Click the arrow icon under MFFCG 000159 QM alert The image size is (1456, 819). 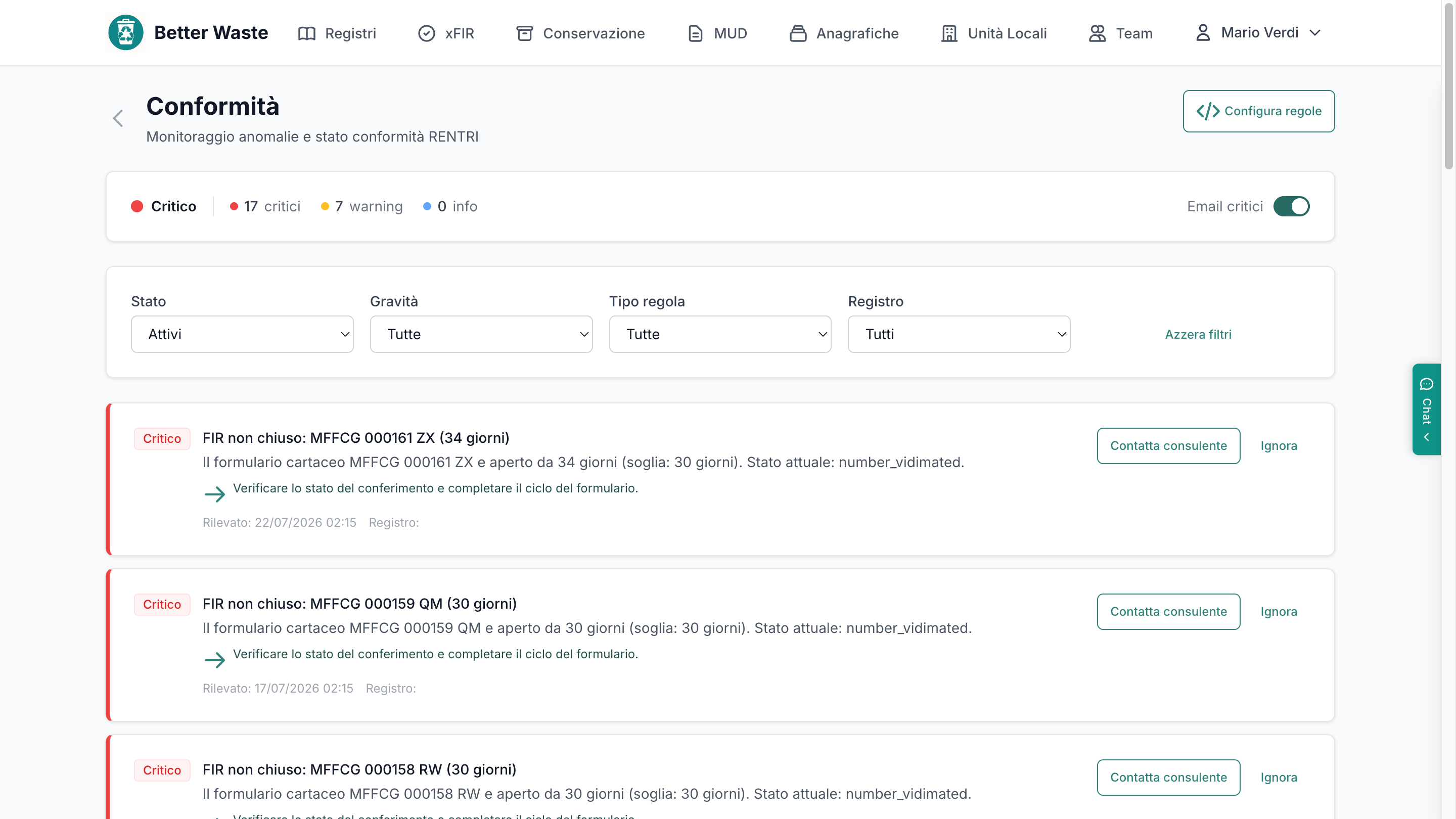click(x=214, y=660)
